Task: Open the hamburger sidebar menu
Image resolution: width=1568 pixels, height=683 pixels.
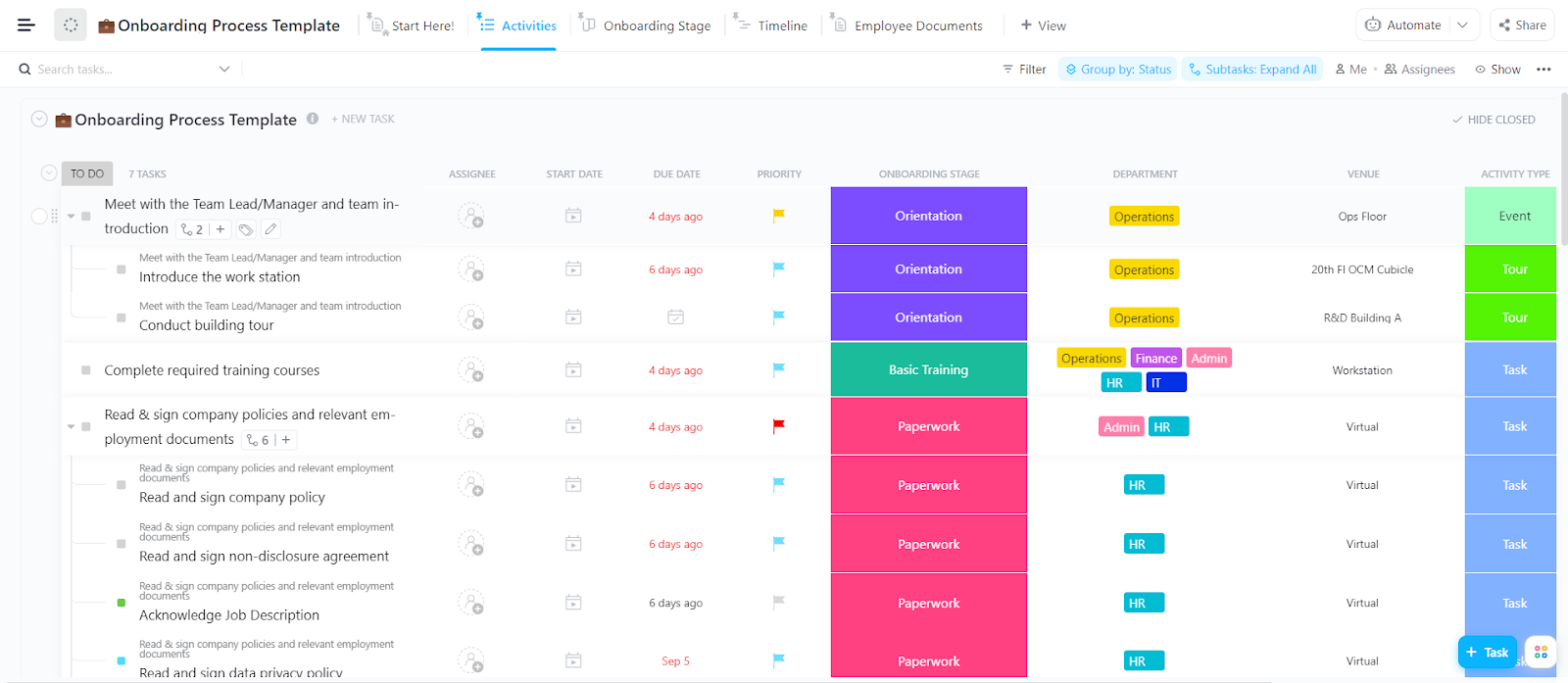Action: [x=26, y=24]
